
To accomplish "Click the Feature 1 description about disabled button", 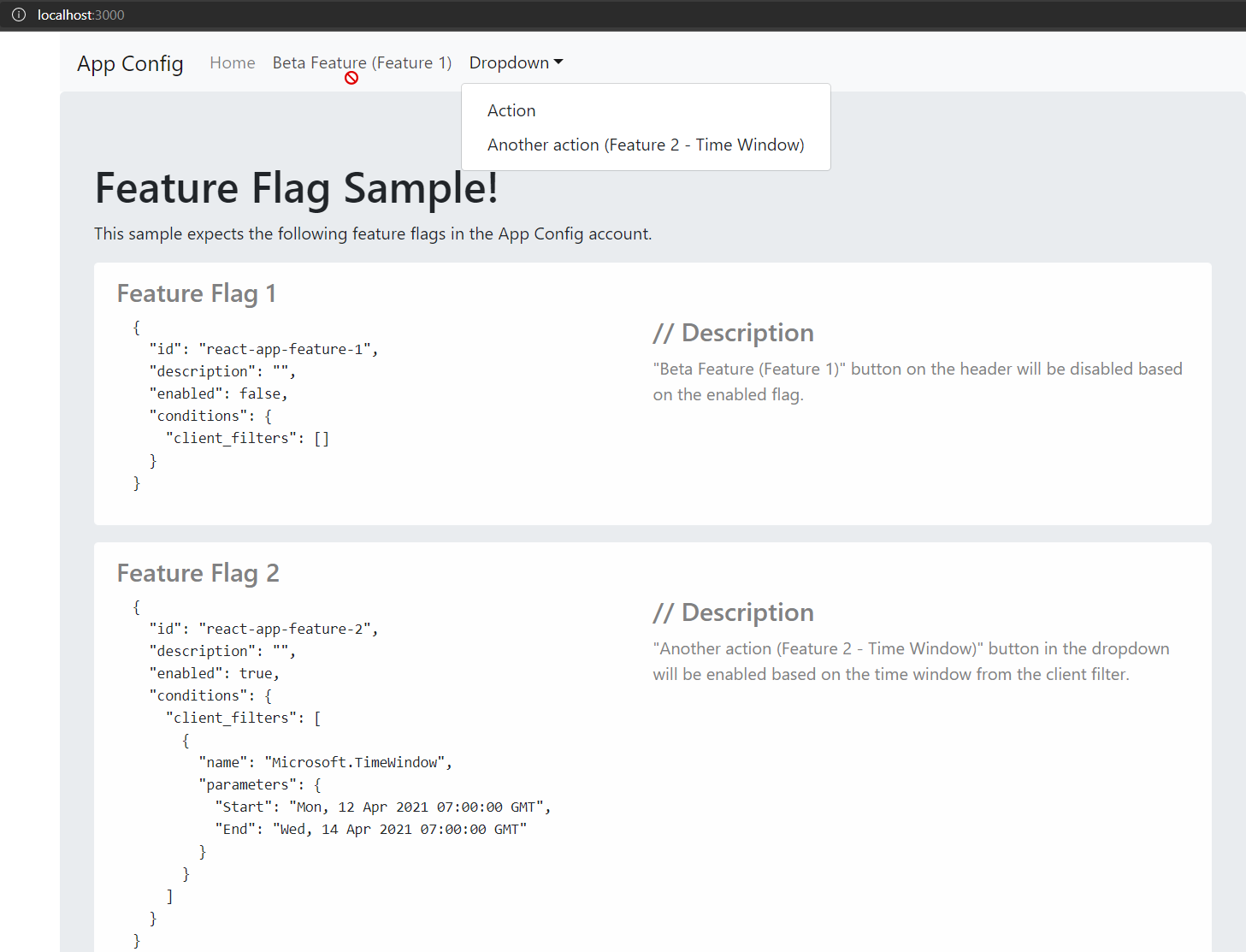I will pyautogui.click(x=918, y=381).
